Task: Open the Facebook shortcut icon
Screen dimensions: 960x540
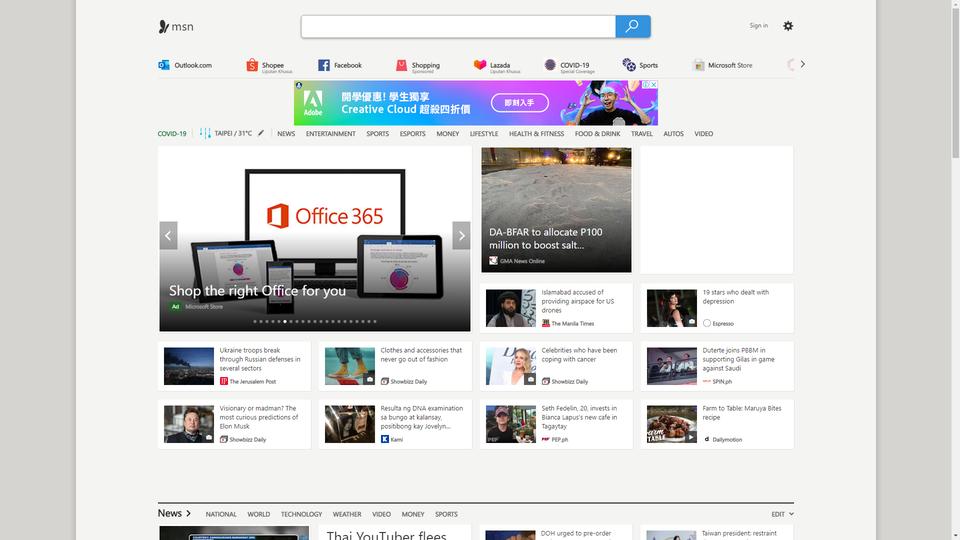Action: [324, 65]
